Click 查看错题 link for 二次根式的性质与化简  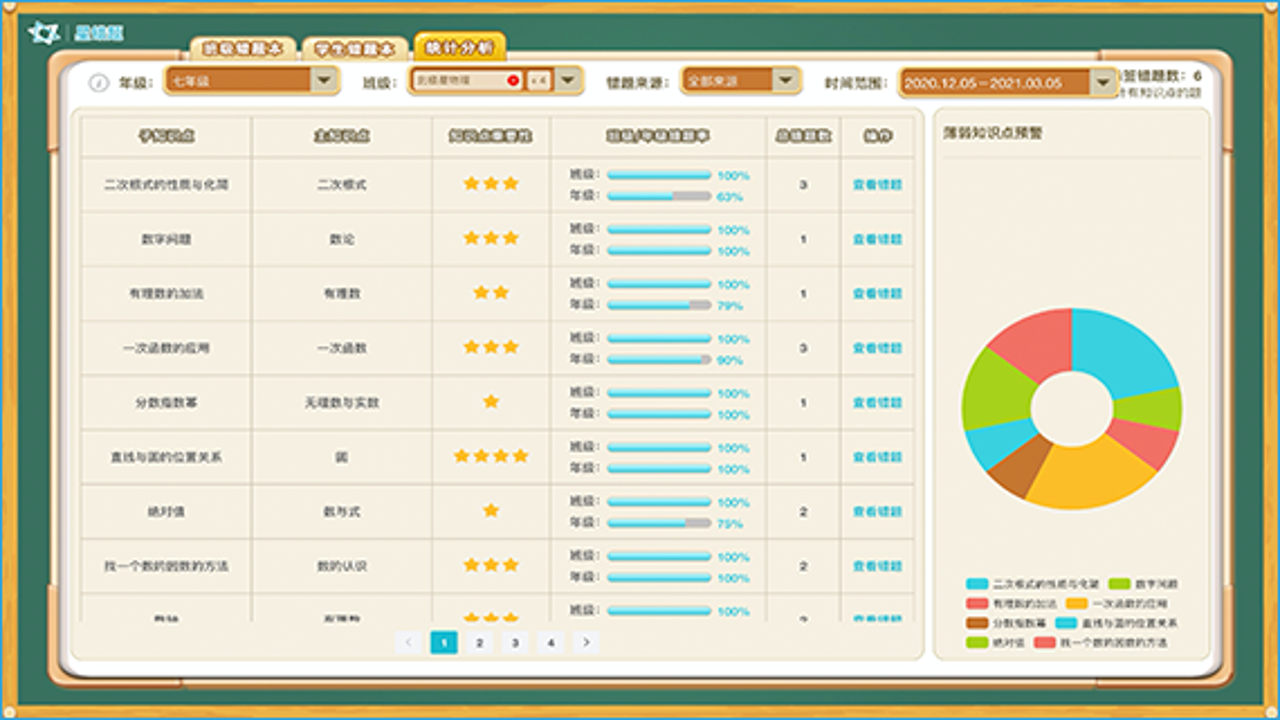click(x=877, y=185)
